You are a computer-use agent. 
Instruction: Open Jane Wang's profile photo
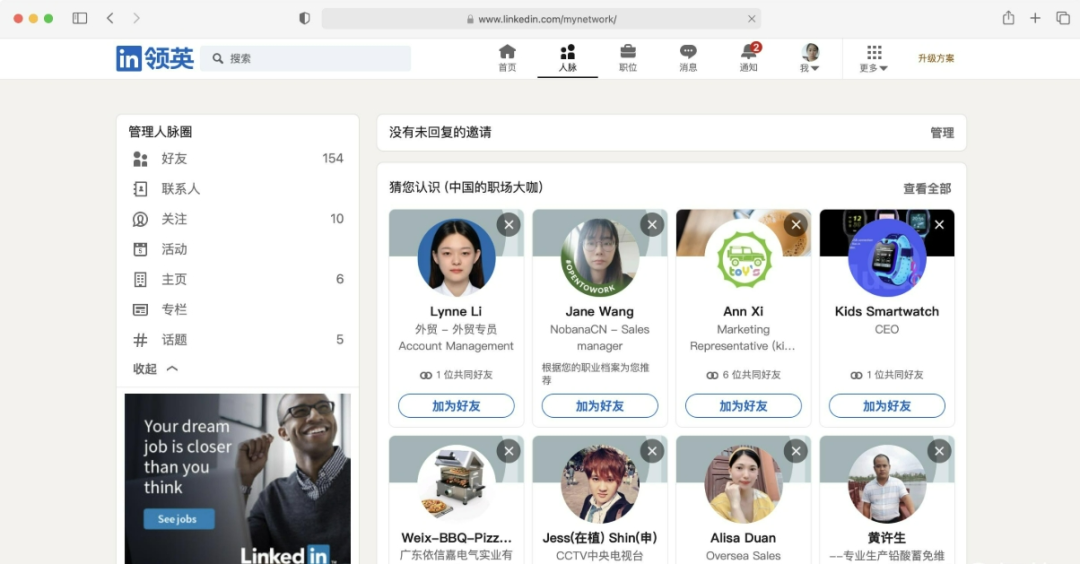(x=599, y=258)
